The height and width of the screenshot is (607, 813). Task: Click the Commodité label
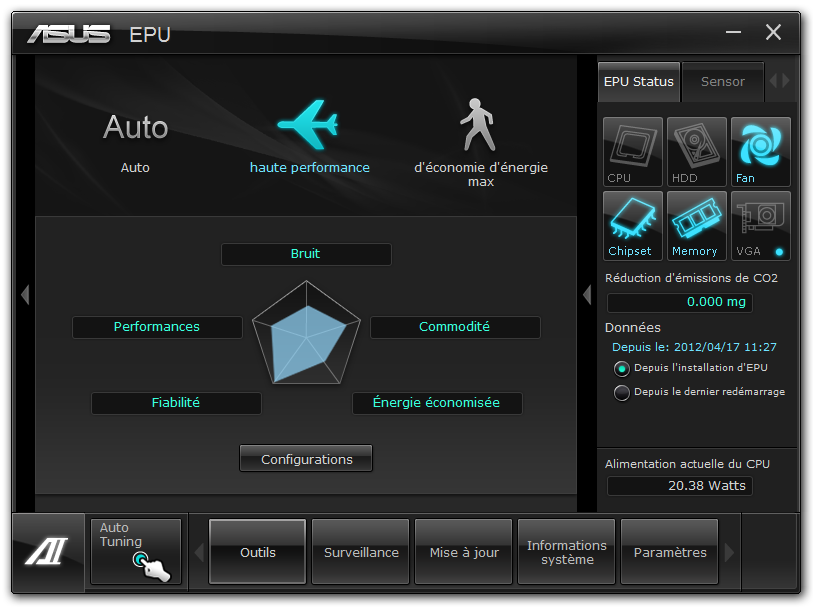tap(455, 327)
